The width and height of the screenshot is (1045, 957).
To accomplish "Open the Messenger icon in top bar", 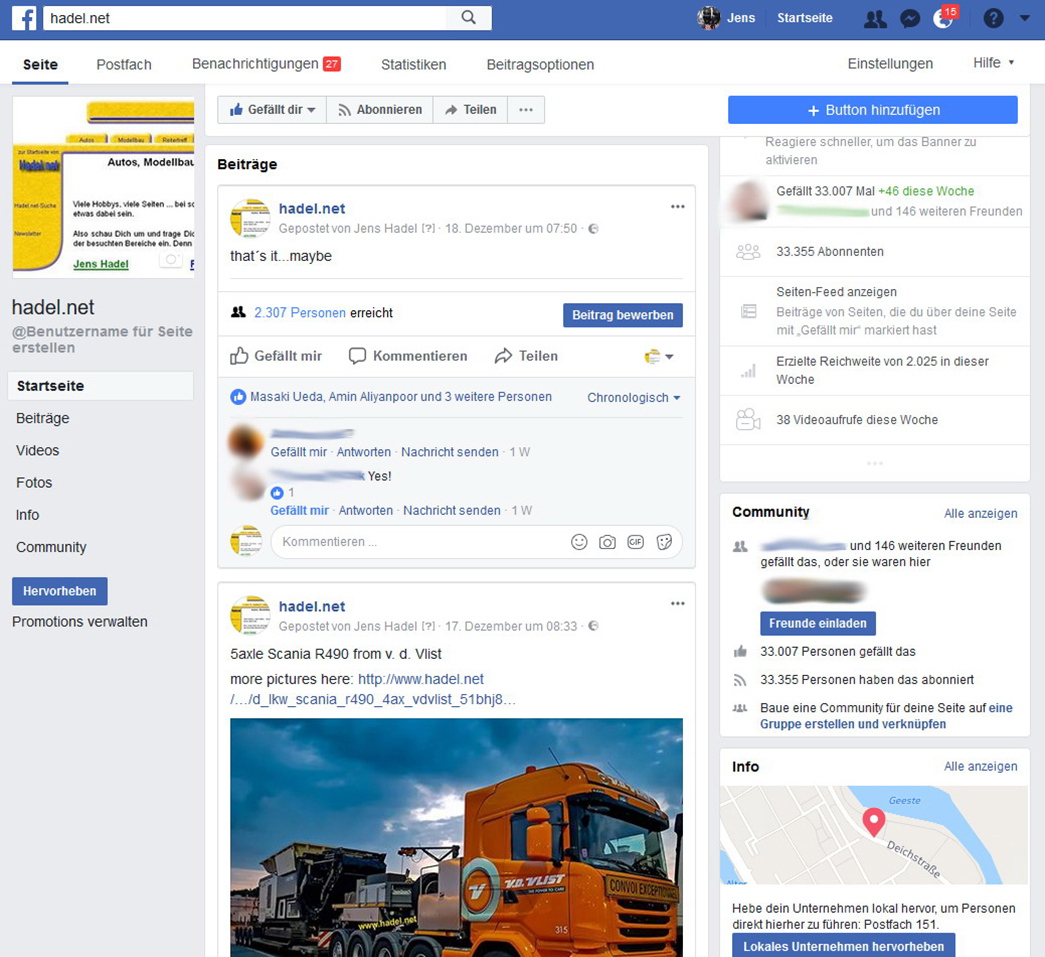I will click(x=910, y=19).
